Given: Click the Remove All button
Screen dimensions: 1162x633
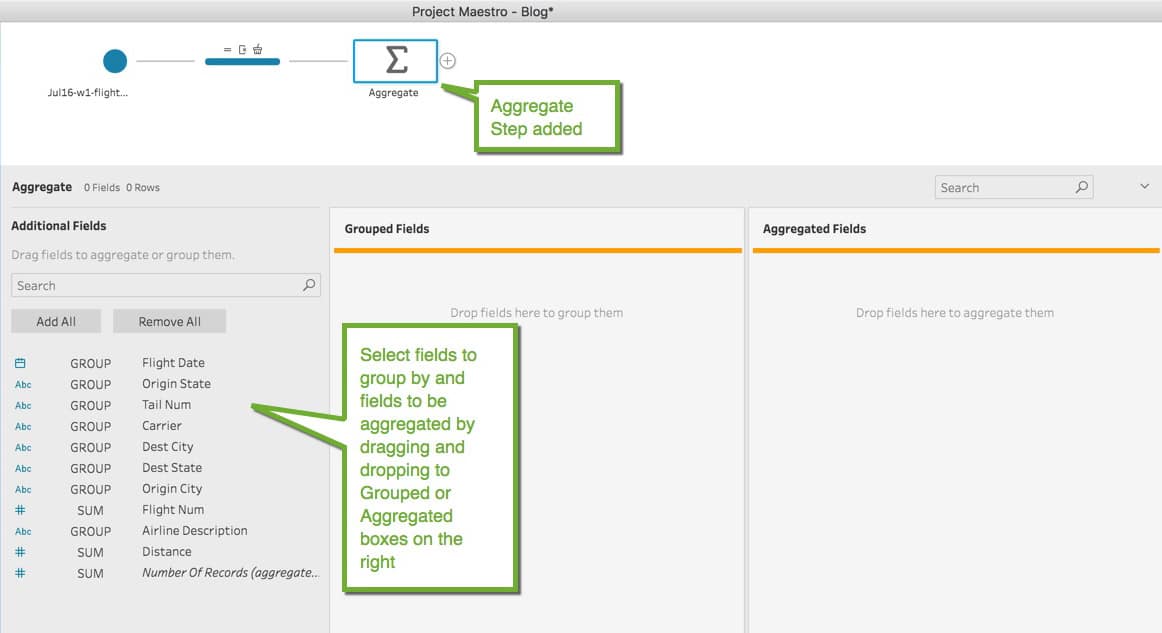Looking at the screenshot, I should (x=170, y=321).
